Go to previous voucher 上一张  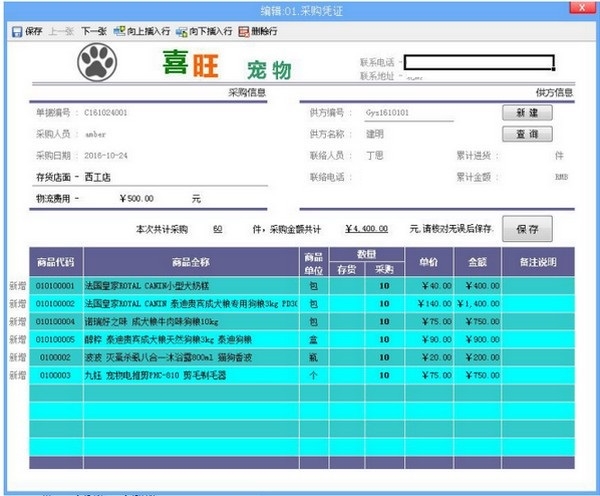[x=61, y=31]
